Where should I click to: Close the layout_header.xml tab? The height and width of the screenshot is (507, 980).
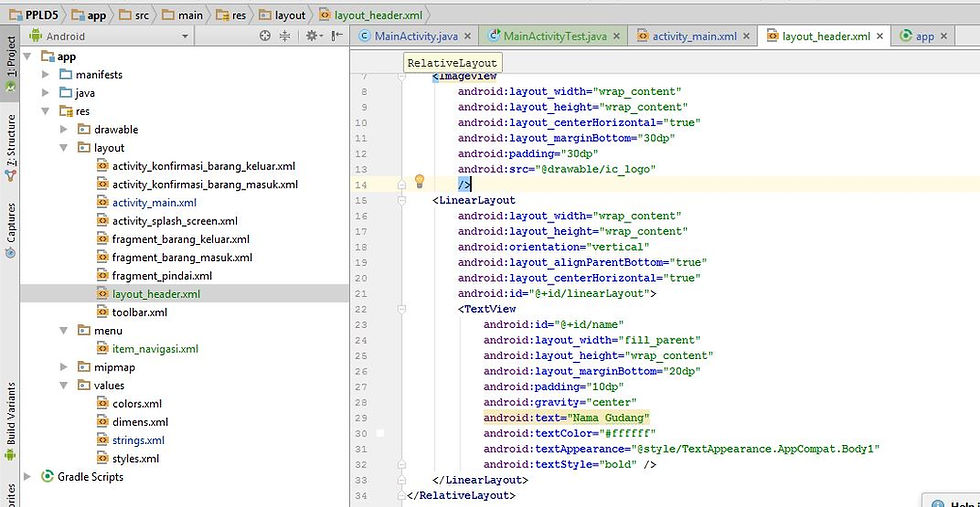pyautogui.click(x=879, y=36)
